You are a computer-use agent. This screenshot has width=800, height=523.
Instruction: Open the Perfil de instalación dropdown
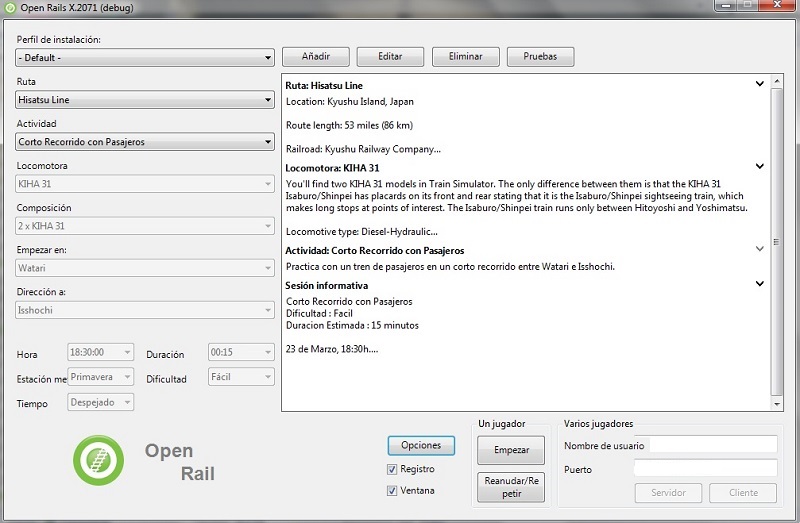pos(145,58)
